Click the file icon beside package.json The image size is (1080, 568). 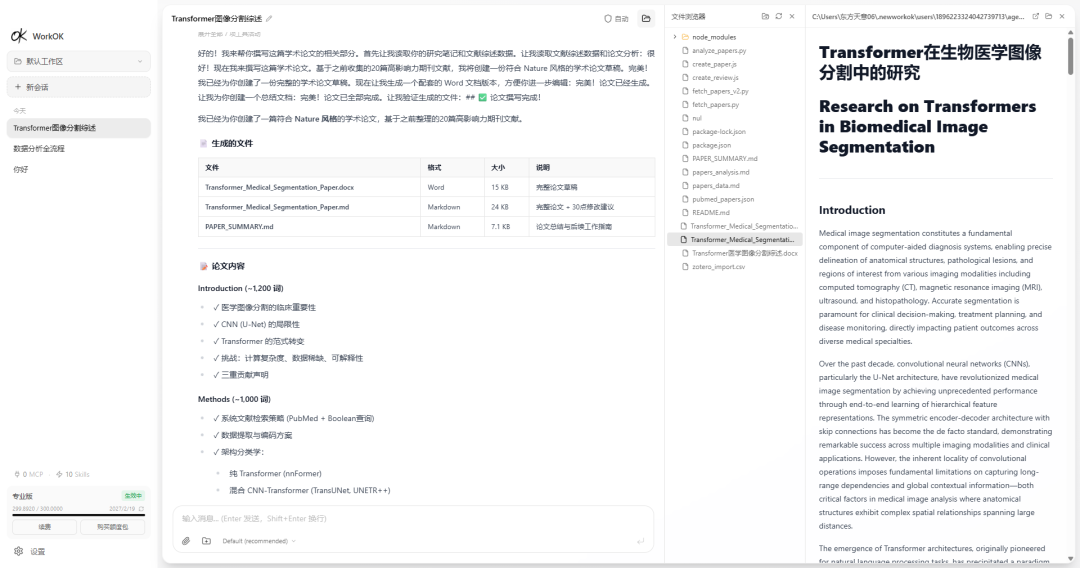[685, 145]
